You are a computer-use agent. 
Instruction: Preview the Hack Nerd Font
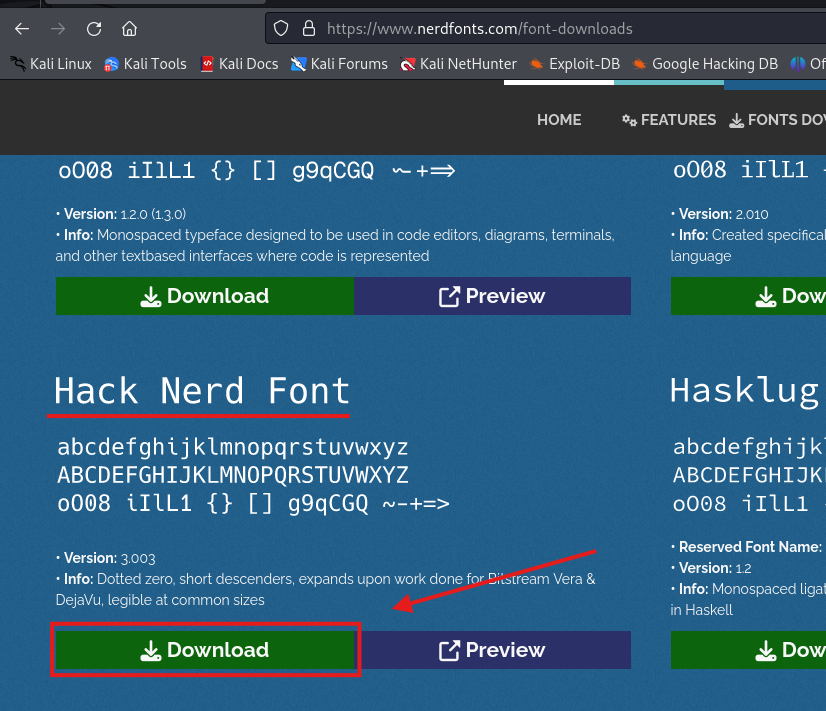[x=493, y=650]
